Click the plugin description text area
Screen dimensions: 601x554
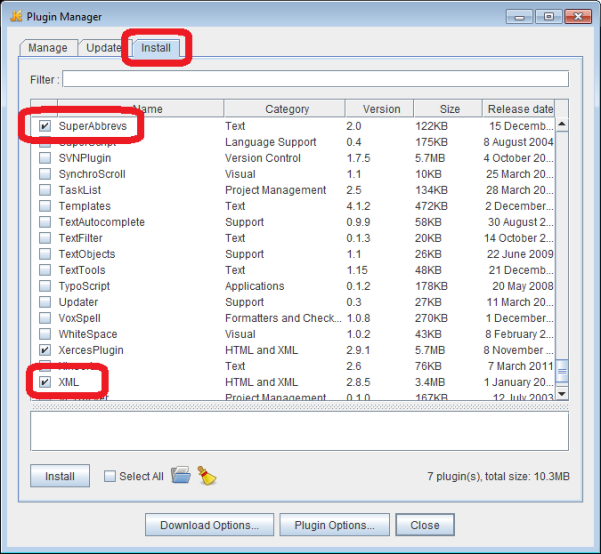pyautogui.click(x=299, y=431)
